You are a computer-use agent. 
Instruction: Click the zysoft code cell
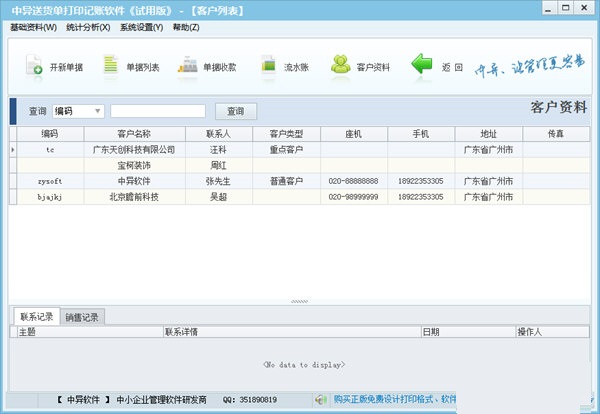[50, 181]
